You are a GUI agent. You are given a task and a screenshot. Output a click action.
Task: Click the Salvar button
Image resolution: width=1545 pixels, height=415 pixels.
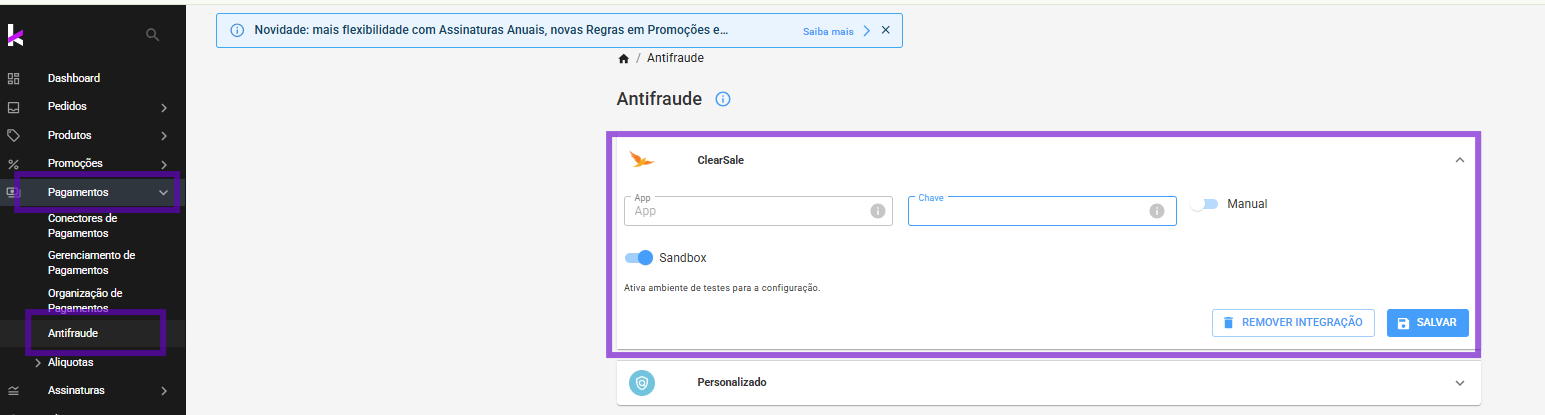(1427, 323)
